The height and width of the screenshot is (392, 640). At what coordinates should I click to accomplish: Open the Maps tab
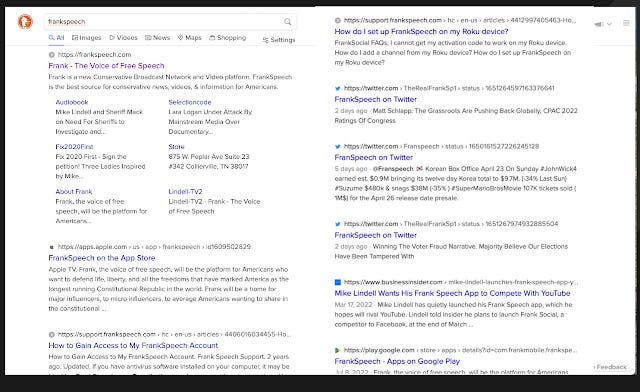tap(190, 38)
